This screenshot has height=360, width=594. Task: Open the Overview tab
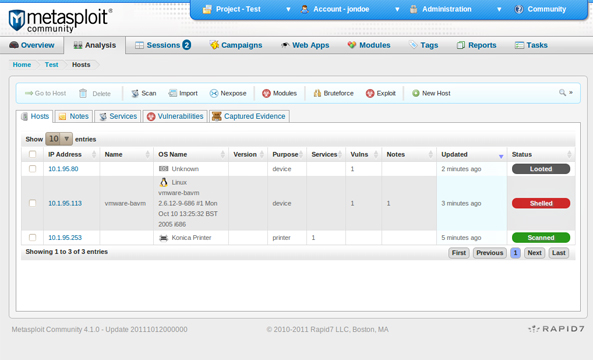(x=32, y=45)
